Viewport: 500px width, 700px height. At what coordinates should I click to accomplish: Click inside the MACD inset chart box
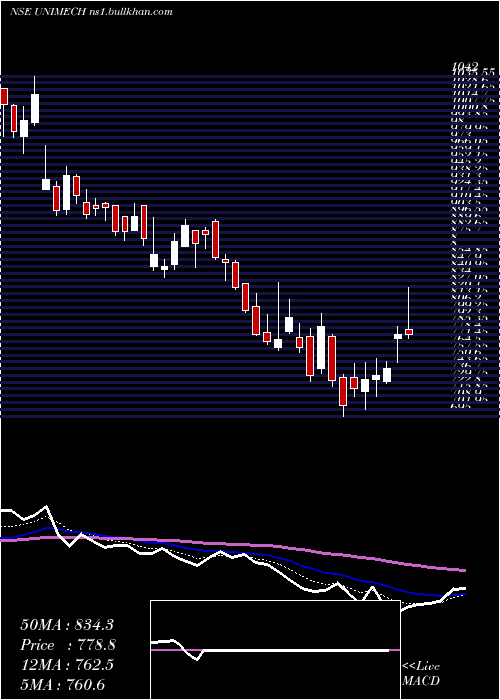(x=275, y=650)
